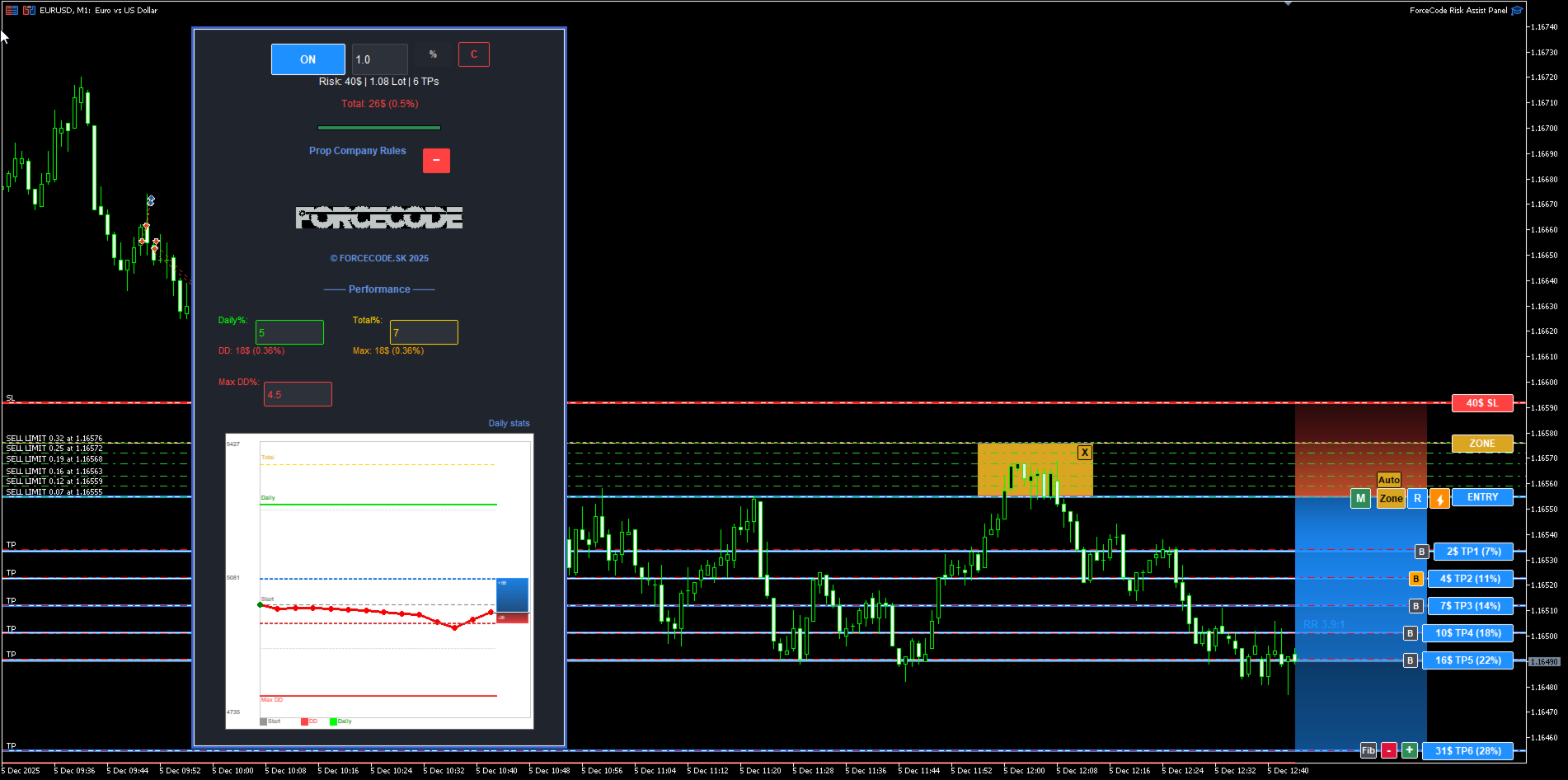Click the B button beside TP5
The height and width of the screenshot is (780, 1568).
click(x=1411, y=660)
